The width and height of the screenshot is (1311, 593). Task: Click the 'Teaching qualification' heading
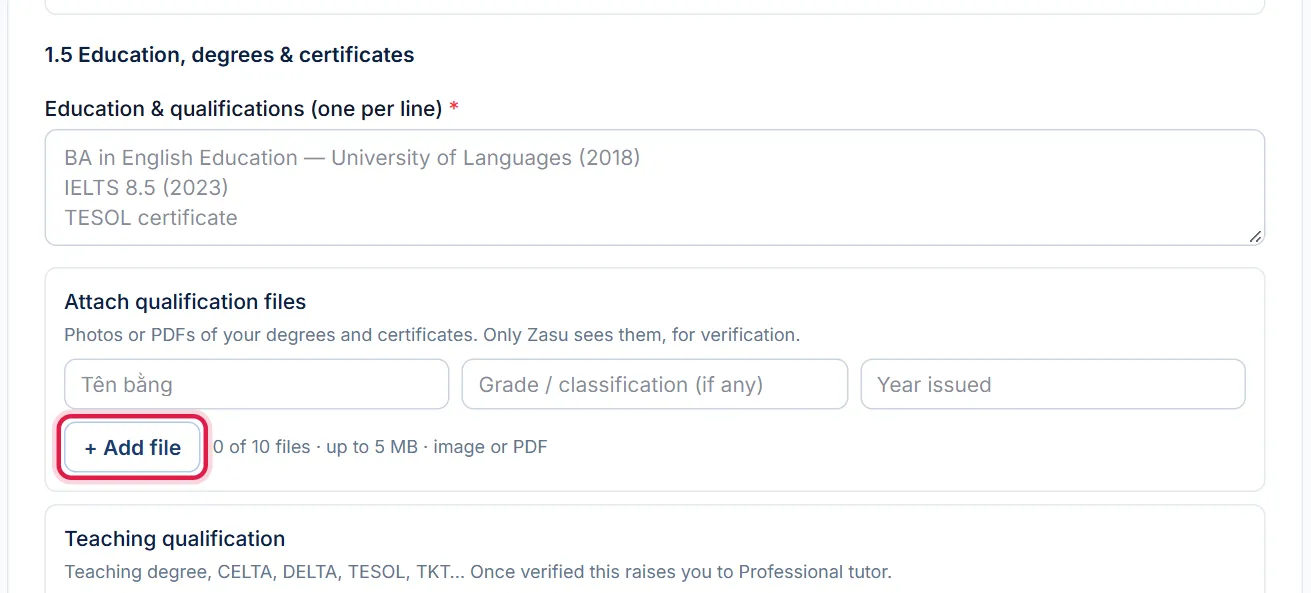pyautogui.click(x=175, y=539)
